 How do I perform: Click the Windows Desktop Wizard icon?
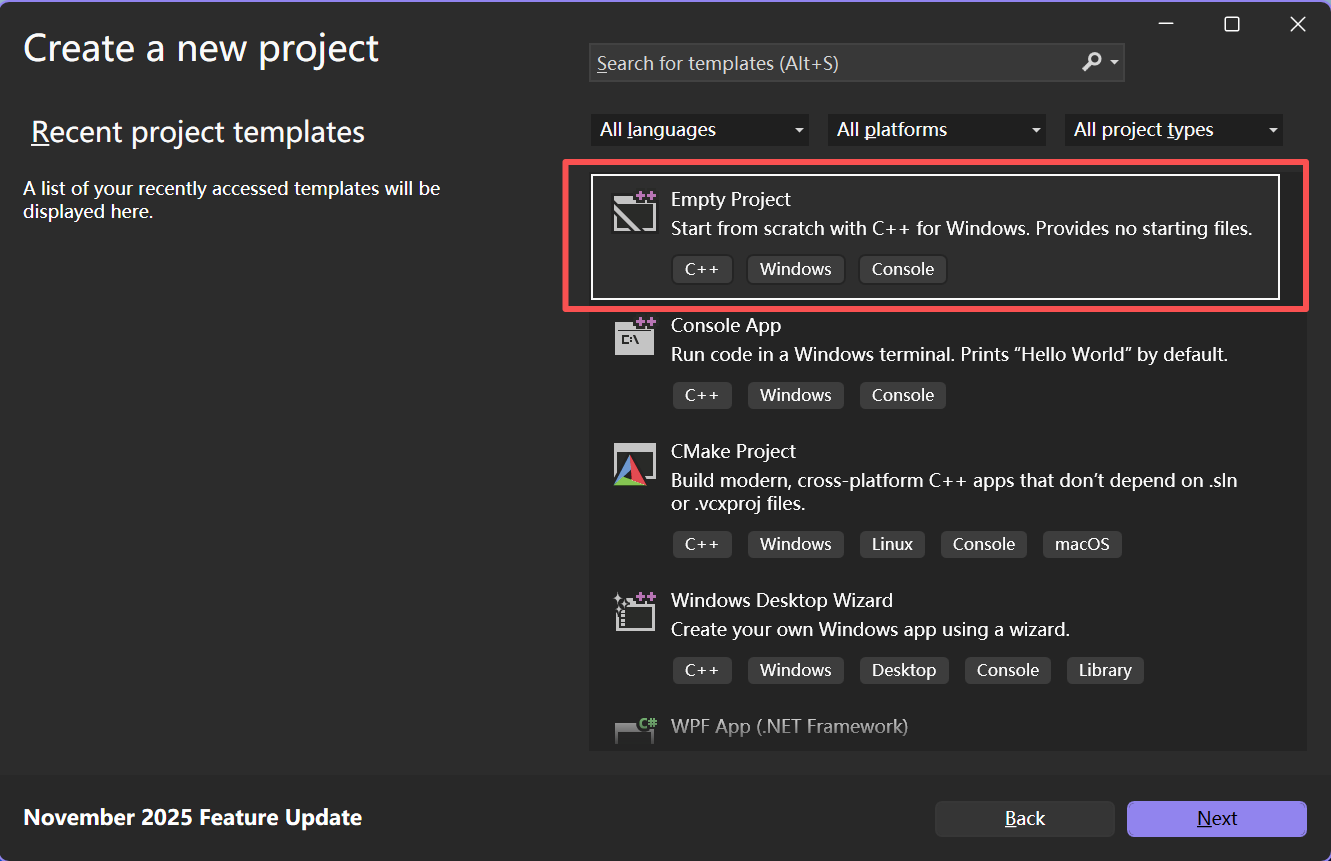[x=634, y=611]
